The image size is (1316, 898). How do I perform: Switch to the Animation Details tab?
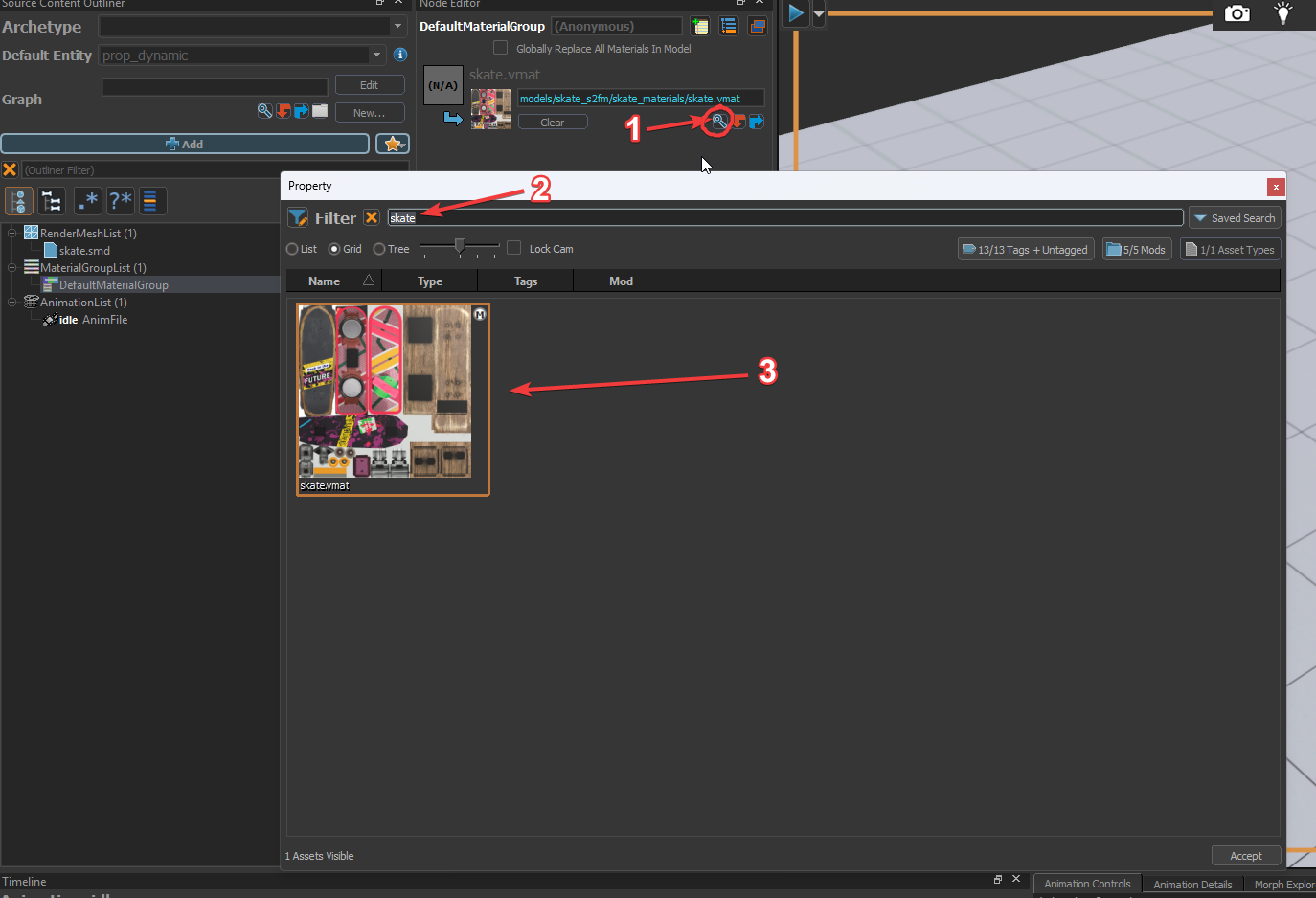click(x=1192, y=885)
